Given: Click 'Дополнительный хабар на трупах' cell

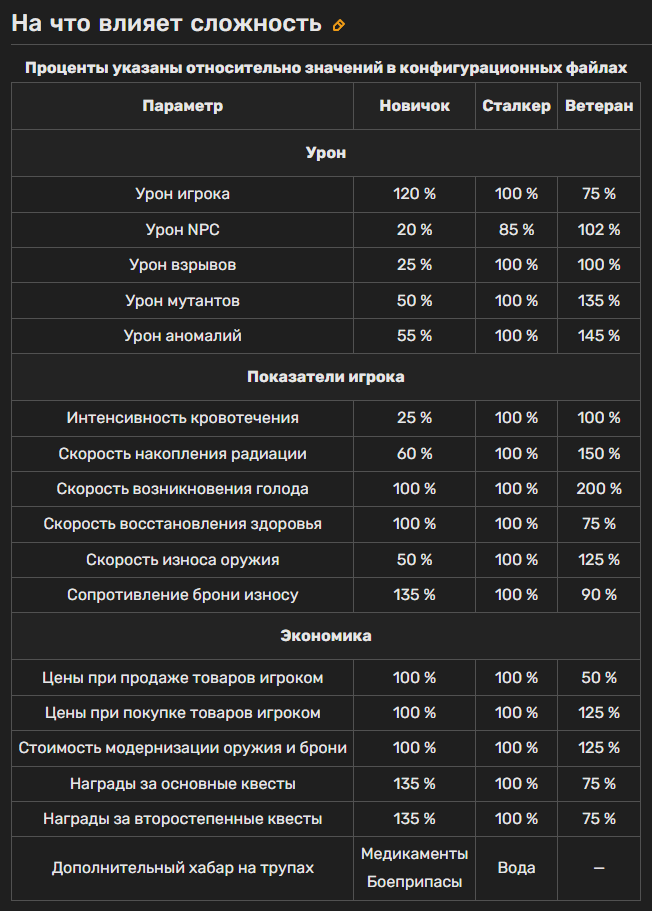Looking at the screenshot, I should [182, 868].
